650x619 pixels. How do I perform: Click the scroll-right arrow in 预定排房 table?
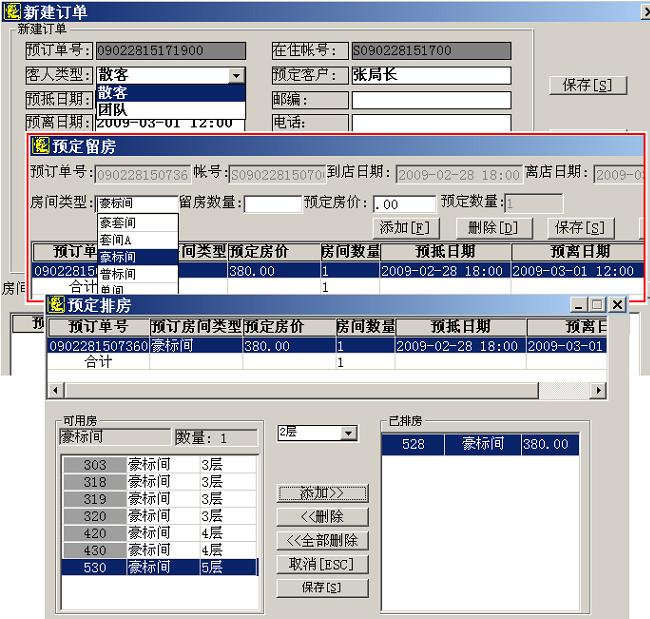(598, 390)
